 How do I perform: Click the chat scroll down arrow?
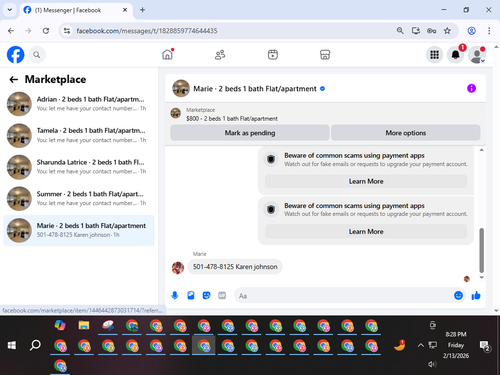(x=481, y=277)
